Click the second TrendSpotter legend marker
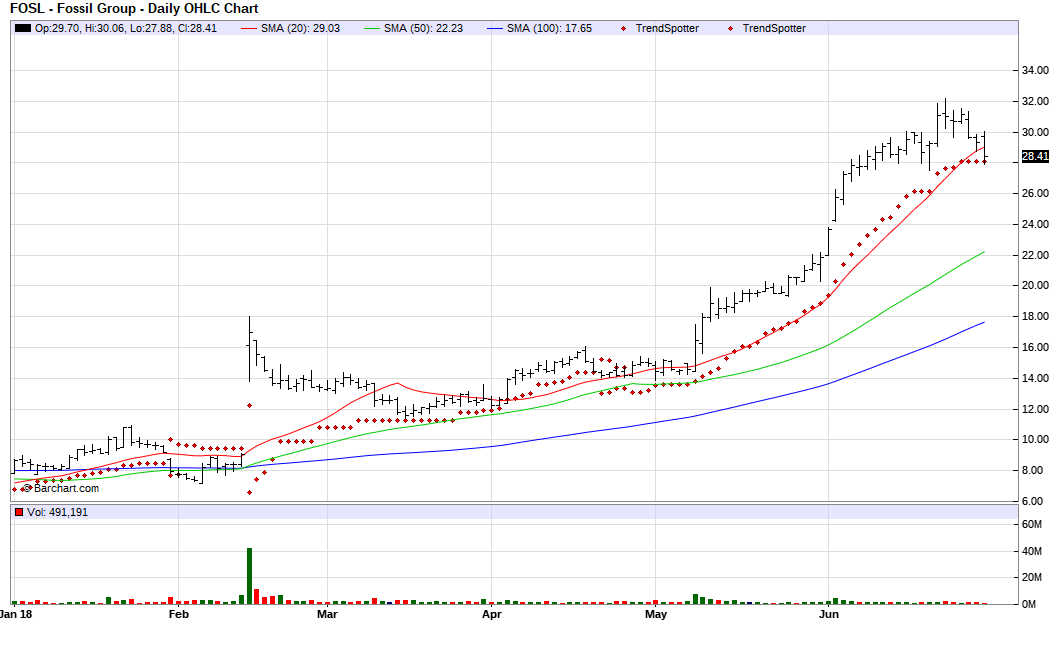This screenshot has height=645, width=1060. pos(730,28)
